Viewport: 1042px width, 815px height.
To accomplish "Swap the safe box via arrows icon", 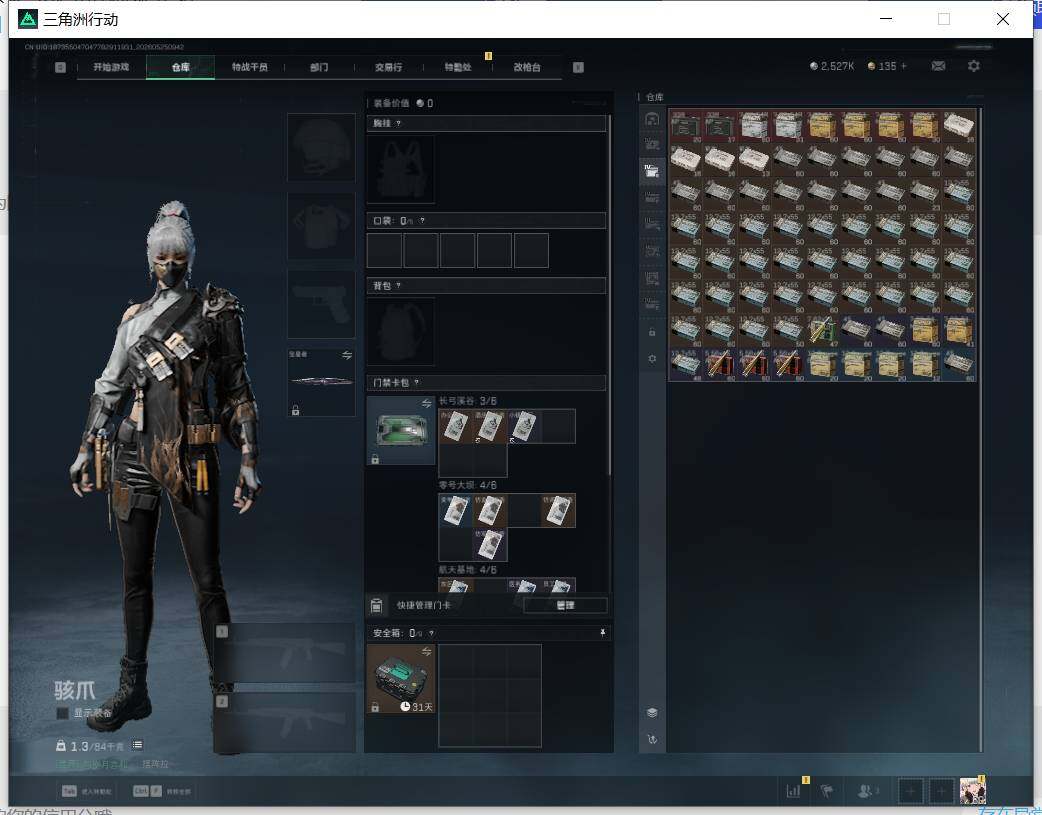I will pos(427,651).
